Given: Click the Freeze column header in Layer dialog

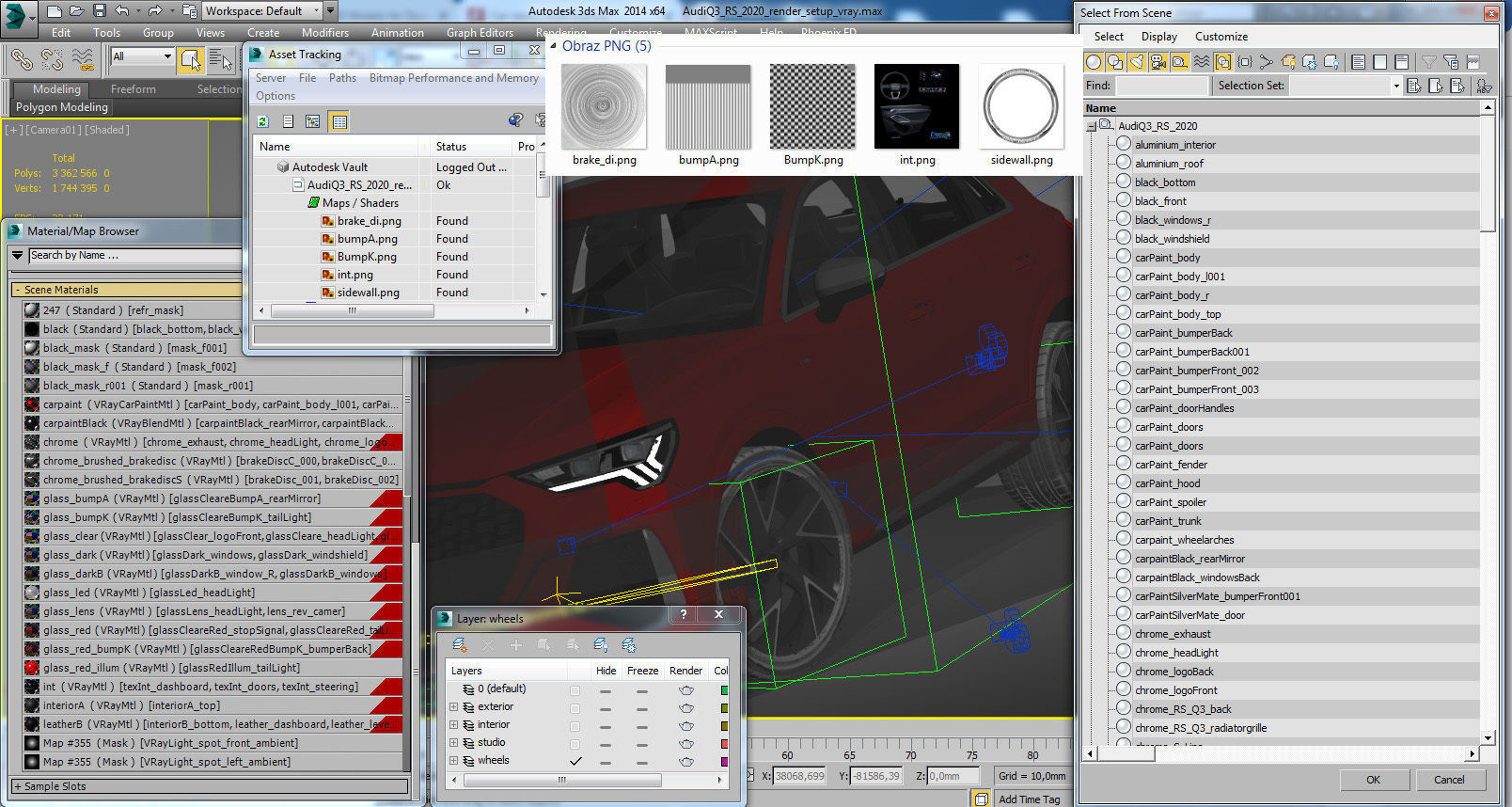Looking at the screenshot, I should tap(643, 671).
